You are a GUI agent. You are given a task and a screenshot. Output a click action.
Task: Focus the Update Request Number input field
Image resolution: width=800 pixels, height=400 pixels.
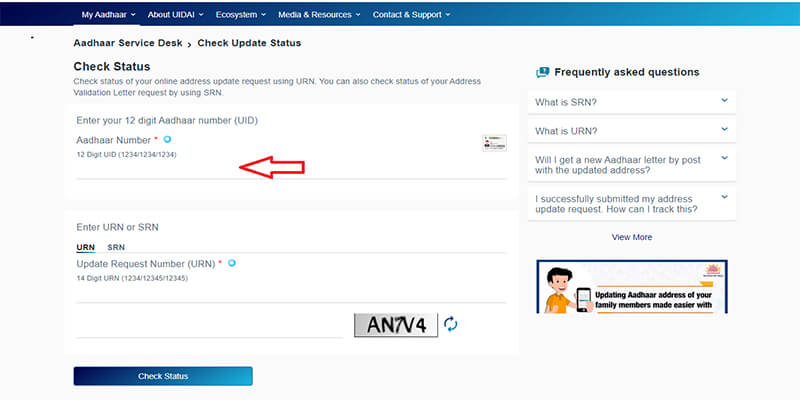pos(291,293)
